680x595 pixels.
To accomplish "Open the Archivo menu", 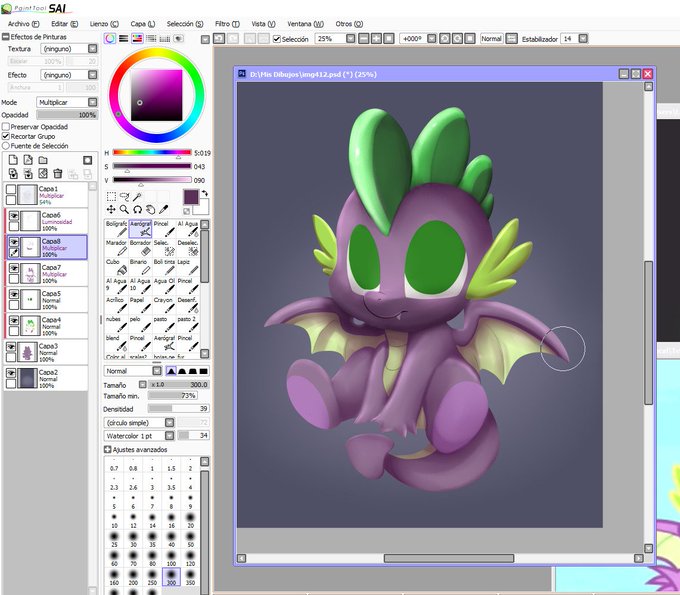I will point(23,24).
